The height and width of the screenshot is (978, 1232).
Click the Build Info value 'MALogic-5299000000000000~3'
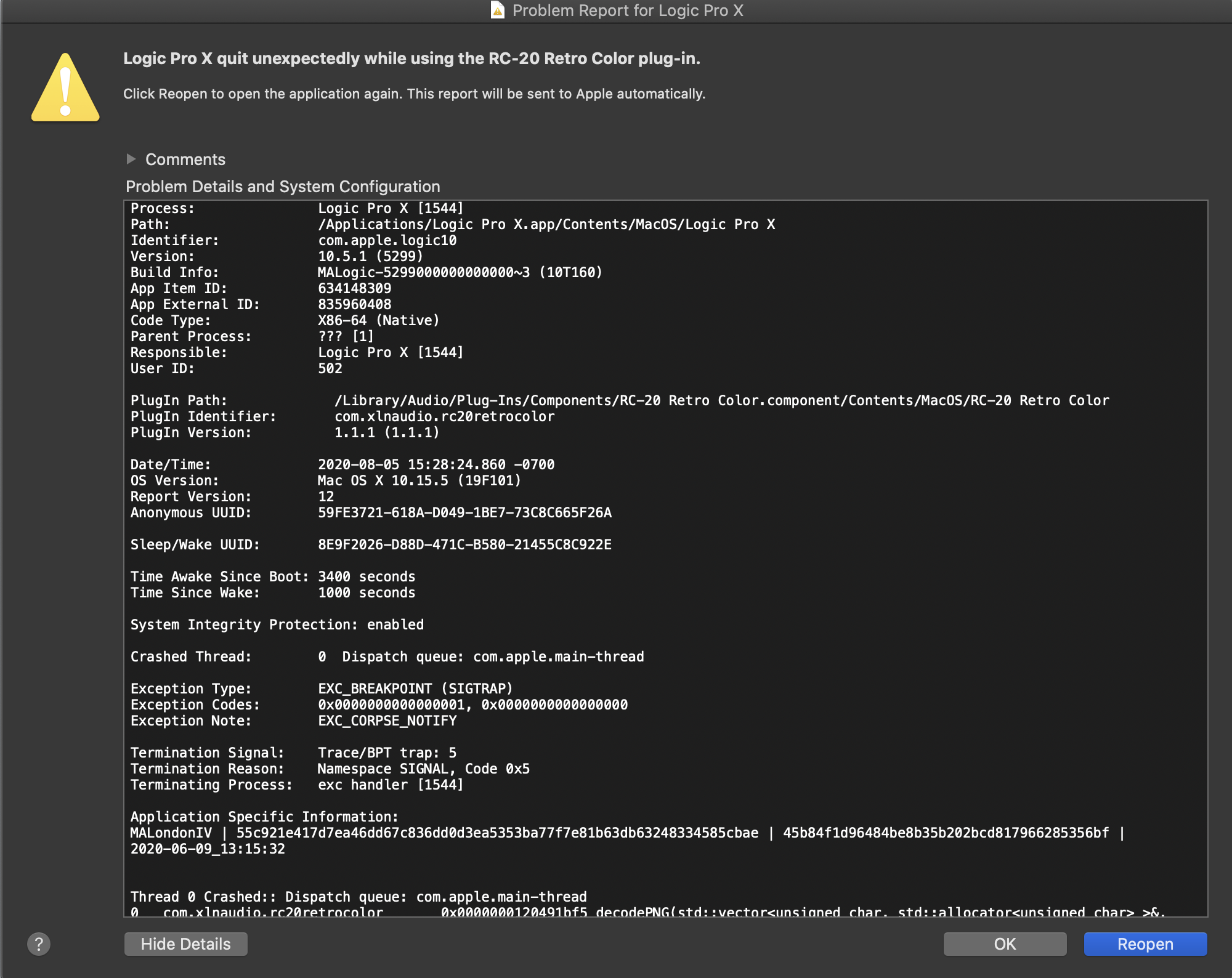pos(460,272)
